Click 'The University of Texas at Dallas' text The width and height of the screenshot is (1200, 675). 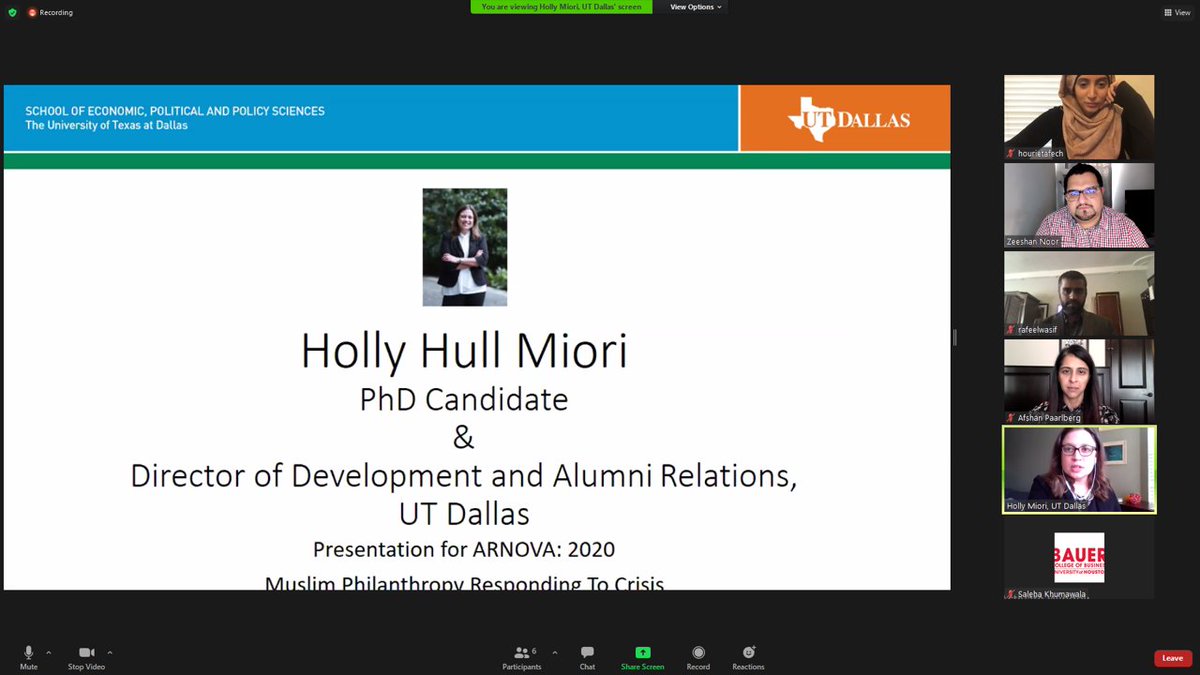pyautogui.click(x=106, y=125)
